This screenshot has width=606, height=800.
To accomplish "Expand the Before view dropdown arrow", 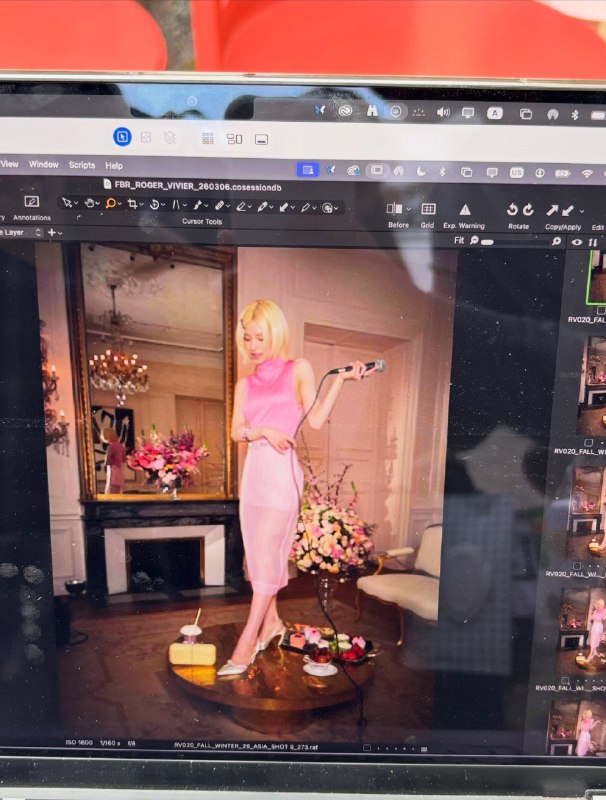I will click(x=409, y=209).
